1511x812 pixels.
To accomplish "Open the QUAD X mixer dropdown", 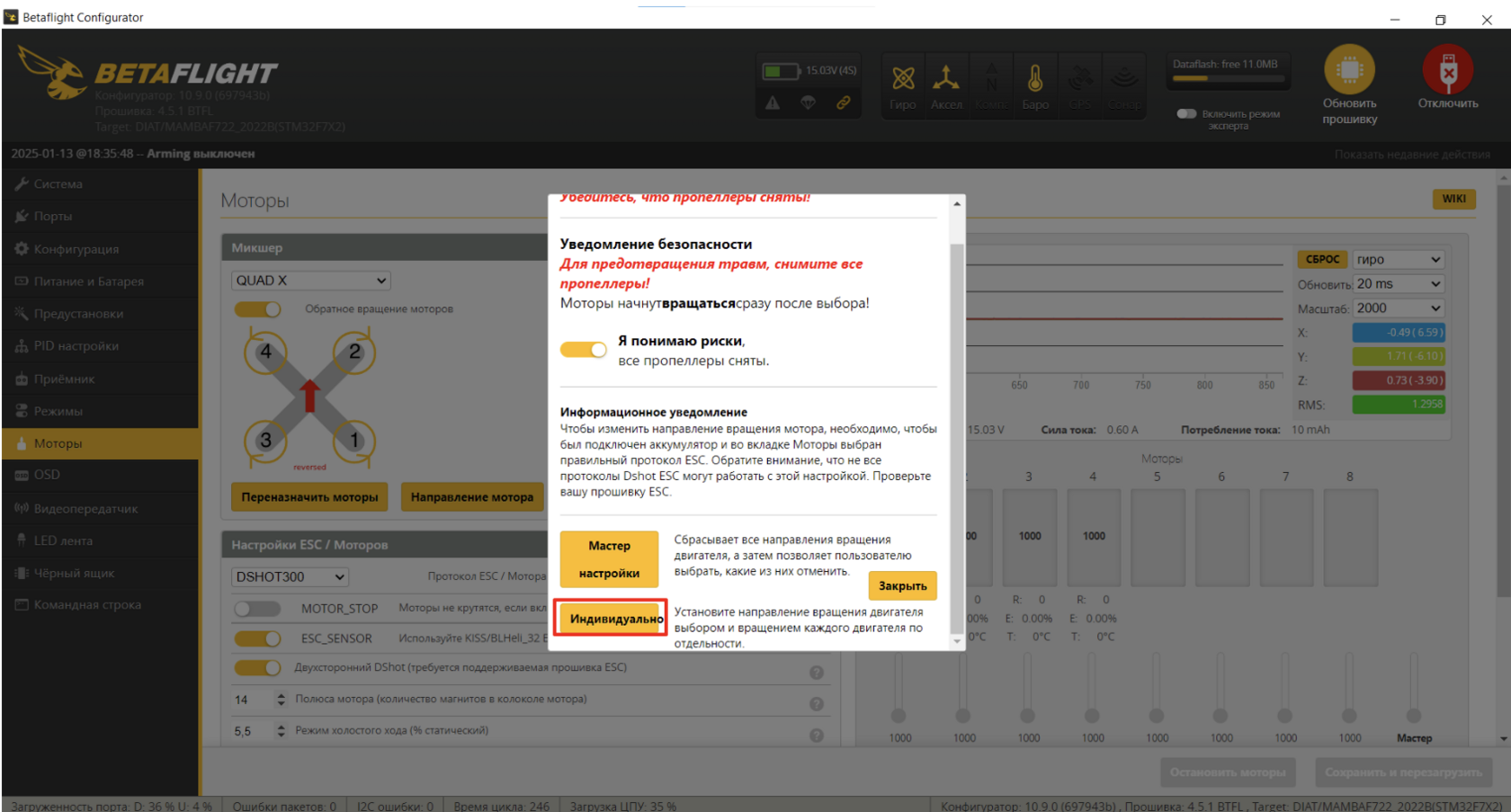I will click(311, 281).
